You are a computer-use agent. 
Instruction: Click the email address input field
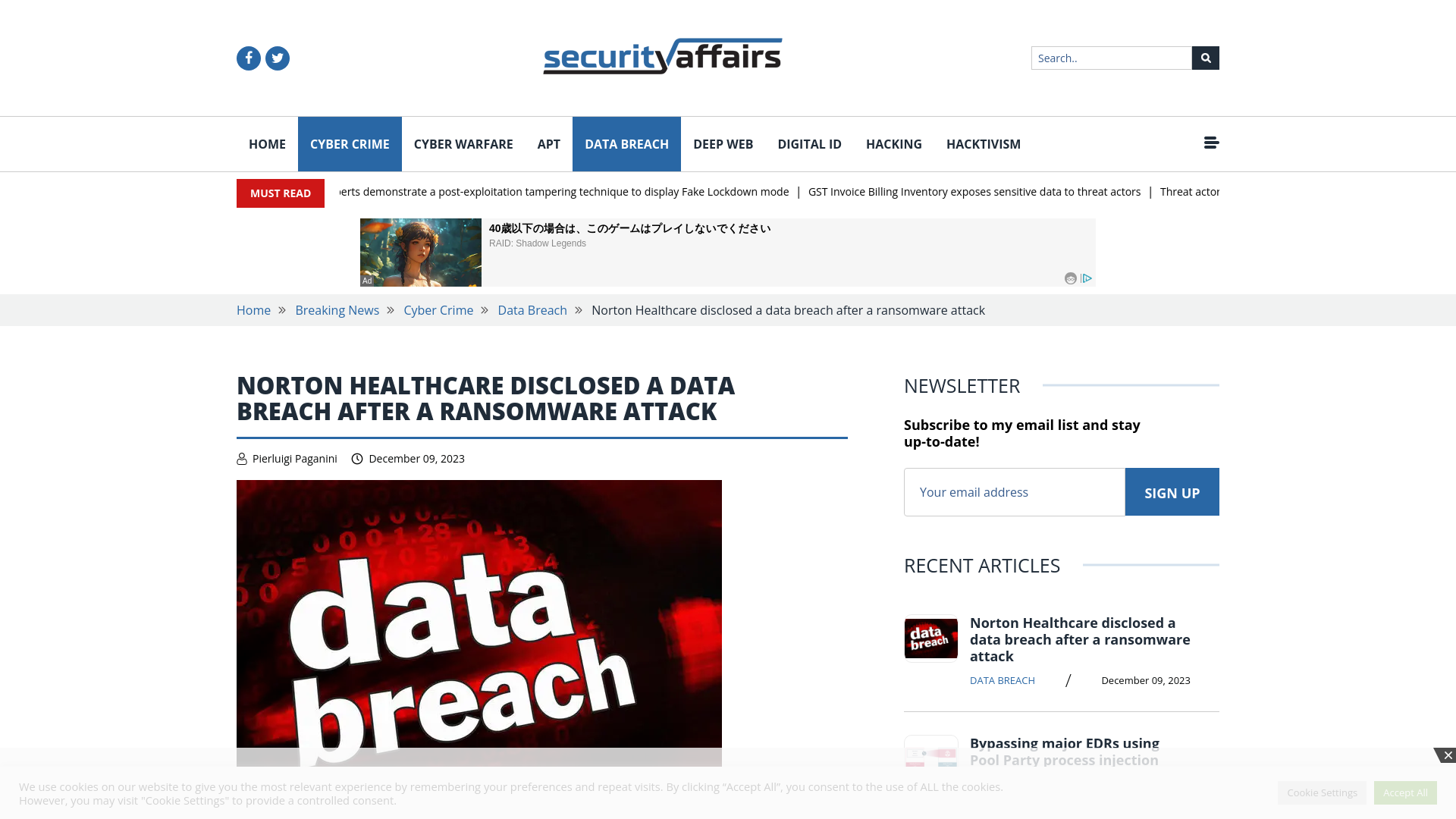[x=1014, y=491]
